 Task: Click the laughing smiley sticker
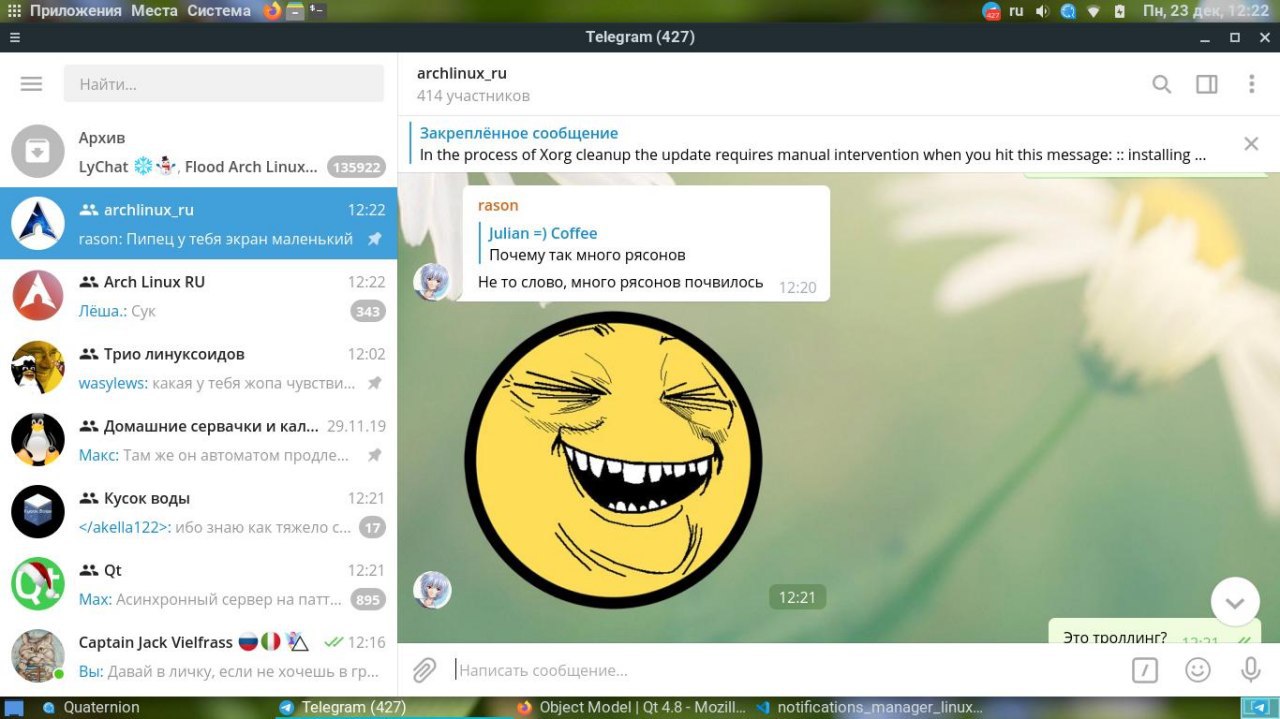613,459
